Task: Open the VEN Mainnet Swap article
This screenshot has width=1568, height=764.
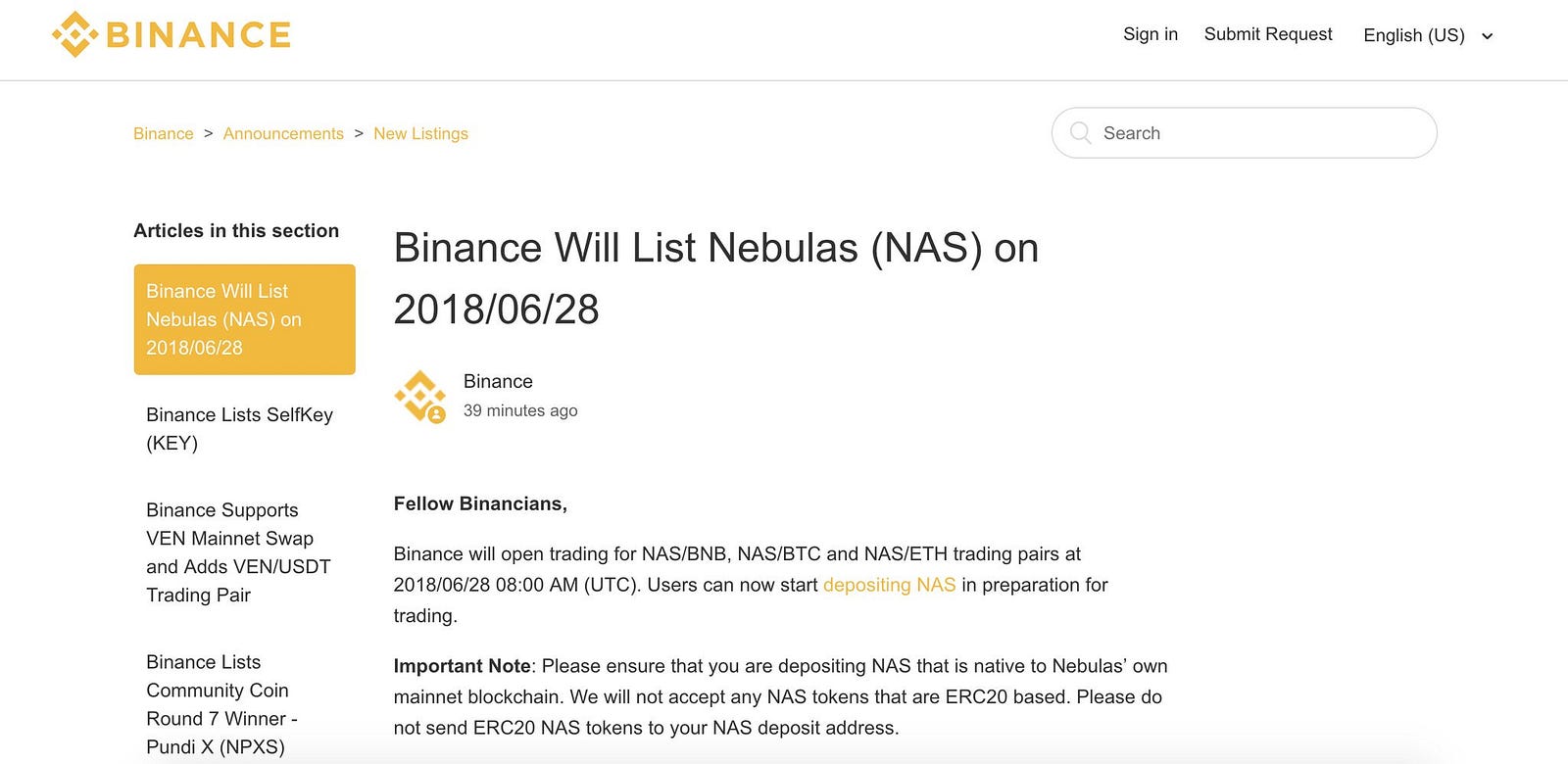Action: click(x=238, y=552)
